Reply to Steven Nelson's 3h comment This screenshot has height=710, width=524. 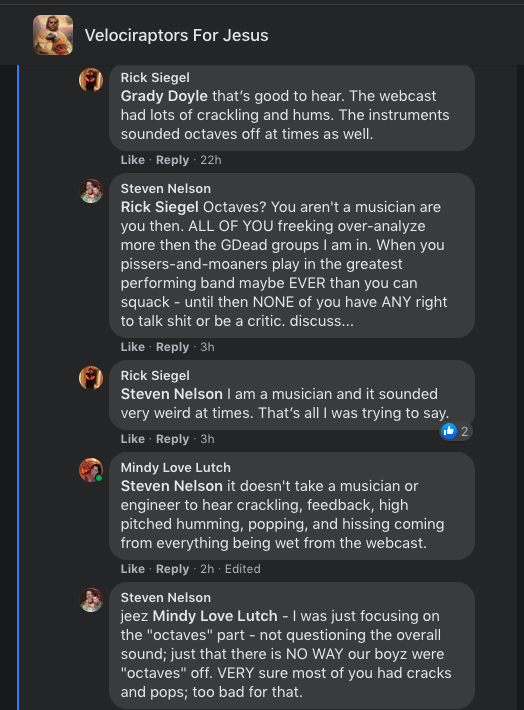tap(172, 347)
